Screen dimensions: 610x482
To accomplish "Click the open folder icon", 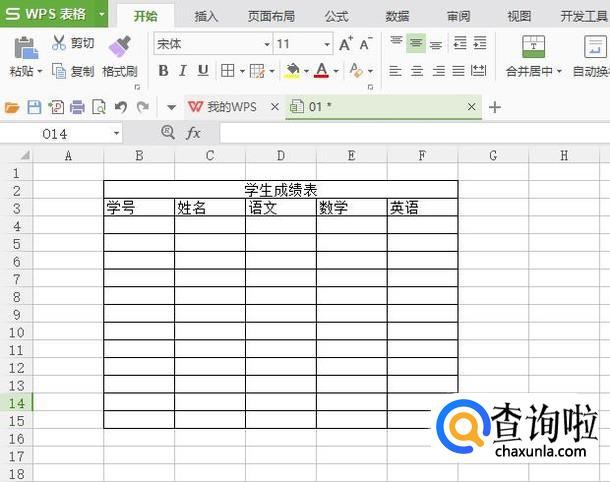I will (x=12, y=107).
